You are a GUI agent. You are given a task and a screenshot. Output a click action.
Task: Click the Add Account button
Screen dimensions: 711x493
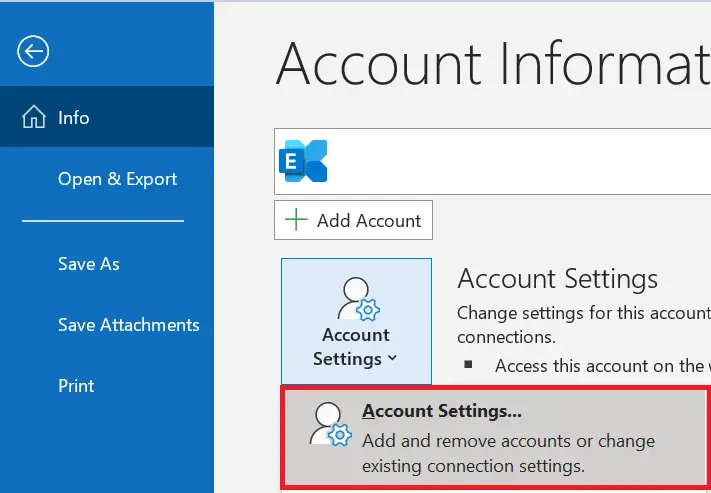click(353, 220)
